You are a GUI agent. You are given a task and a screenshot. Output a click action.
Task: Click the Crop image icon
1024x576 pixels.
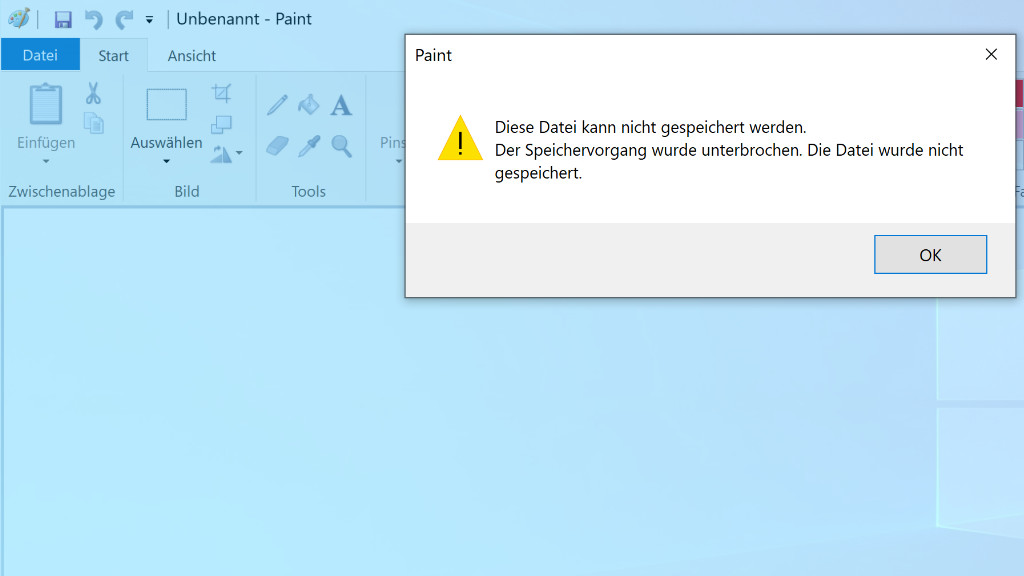tap(221, 93)
